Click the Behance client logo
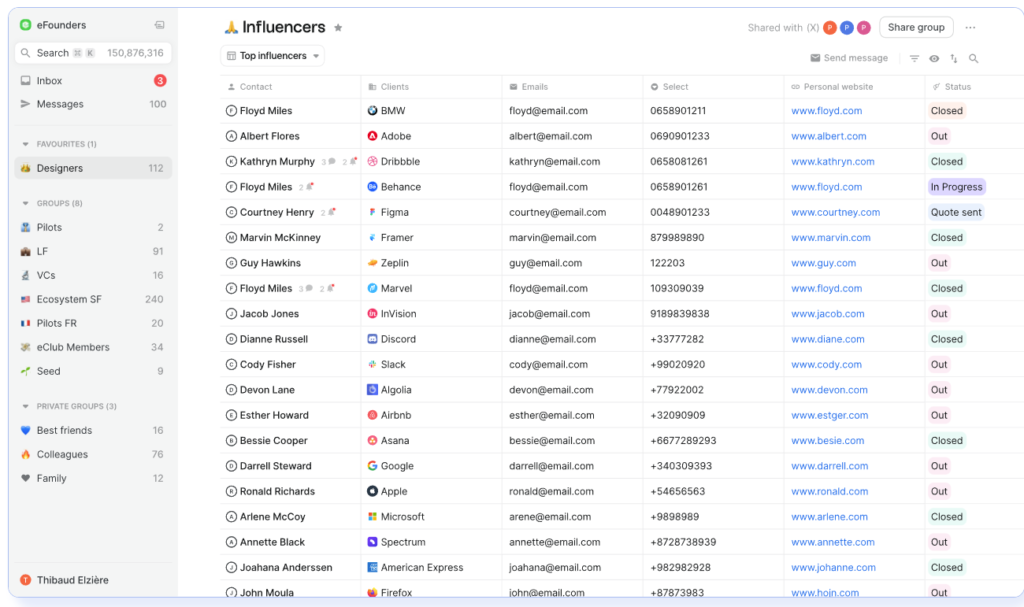Viewport: 1024px width, 607px height. 372,187
